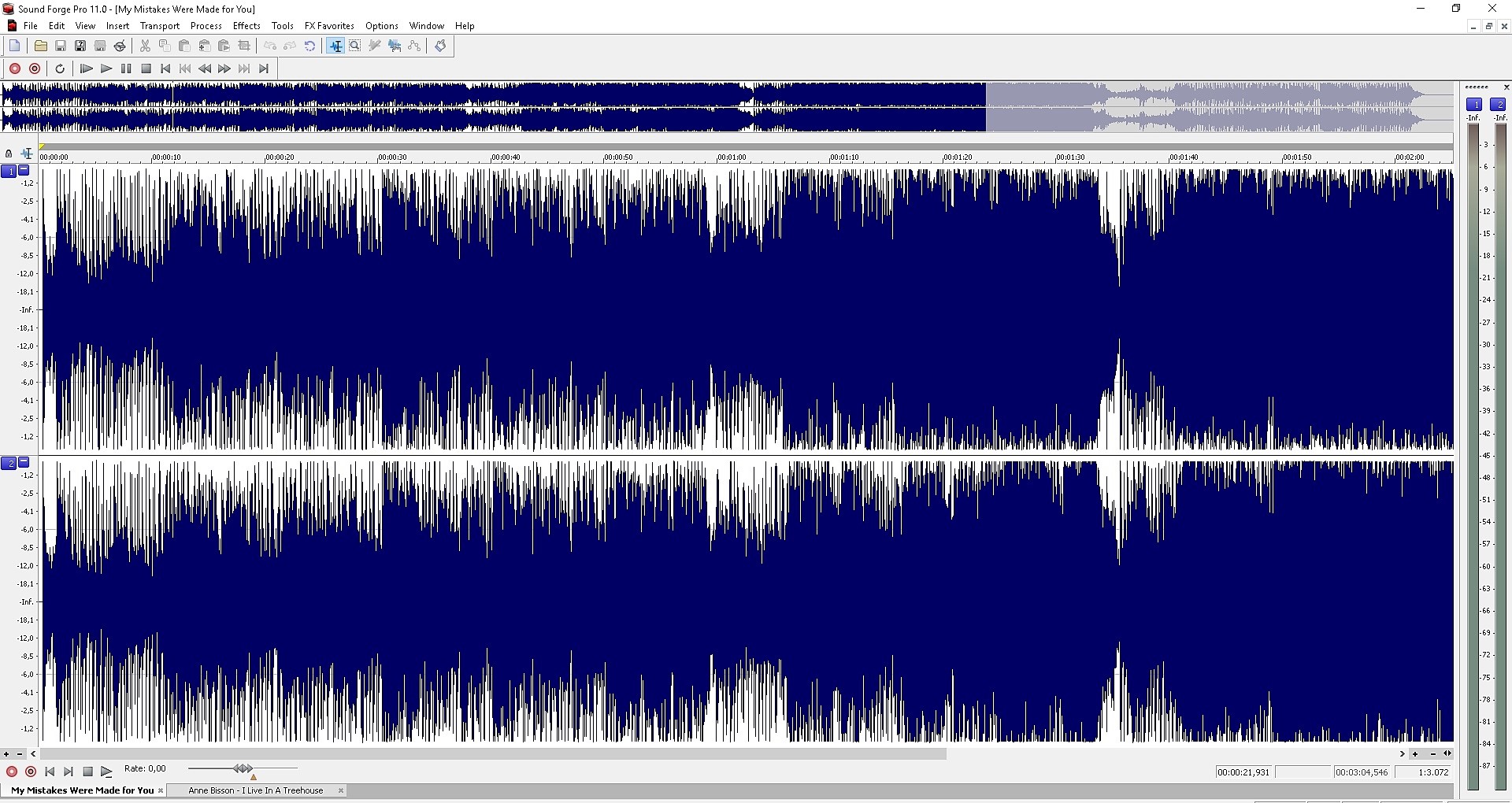Click the Trim/Crop toolbar icon
Image resolution: width=1512 pixels, height=803 pixels.
coord(244,46)
